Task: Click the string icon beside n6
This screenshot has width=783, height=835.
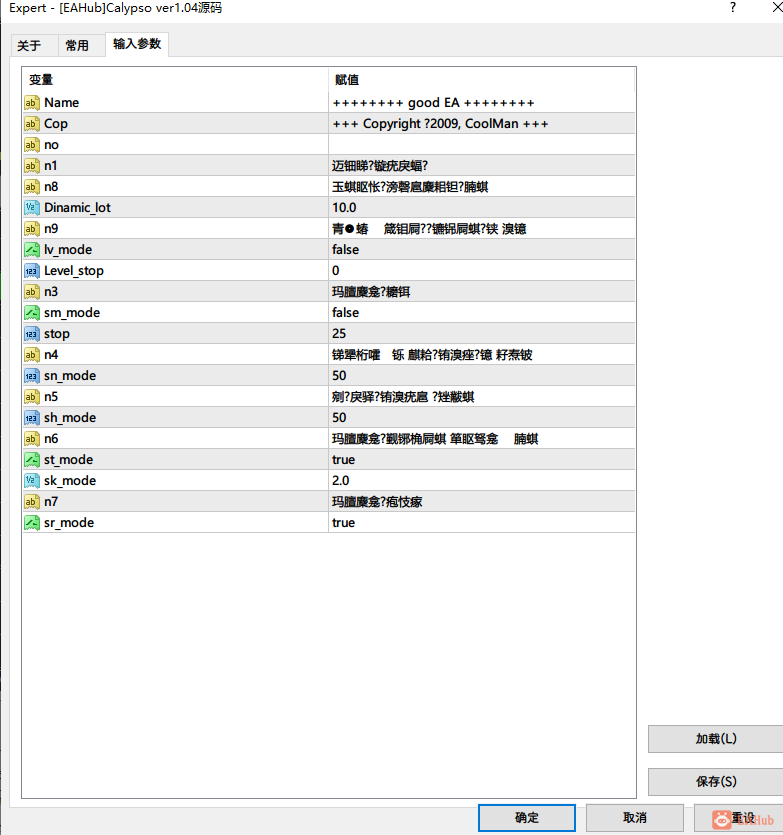Action: point(32,439)
